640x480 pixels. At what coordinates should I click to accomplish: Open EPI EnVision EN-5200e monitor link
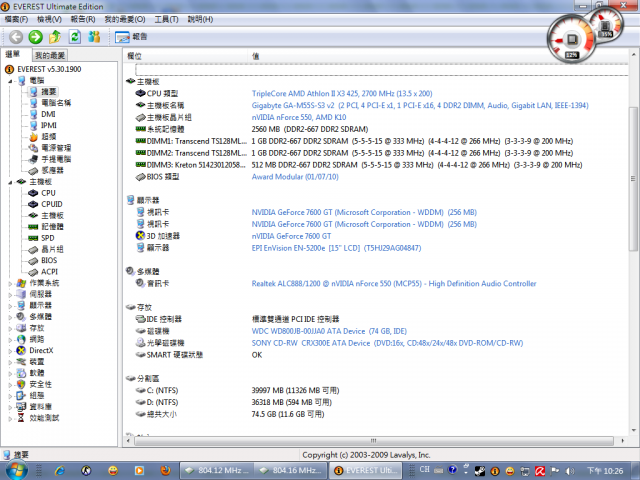[336, 248]
